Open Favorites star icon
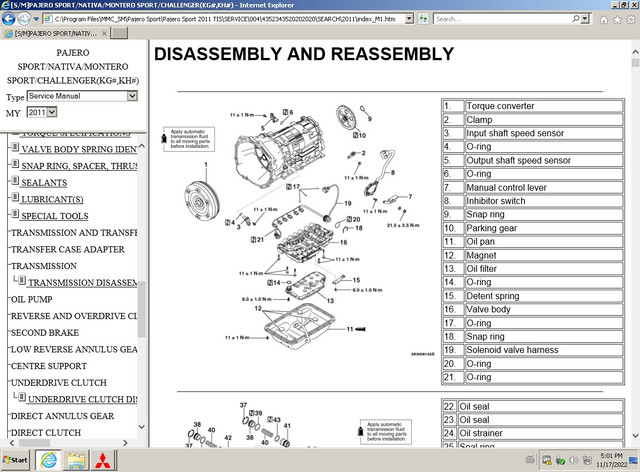This screenshot has width=640, height=472. click(617, 20)
